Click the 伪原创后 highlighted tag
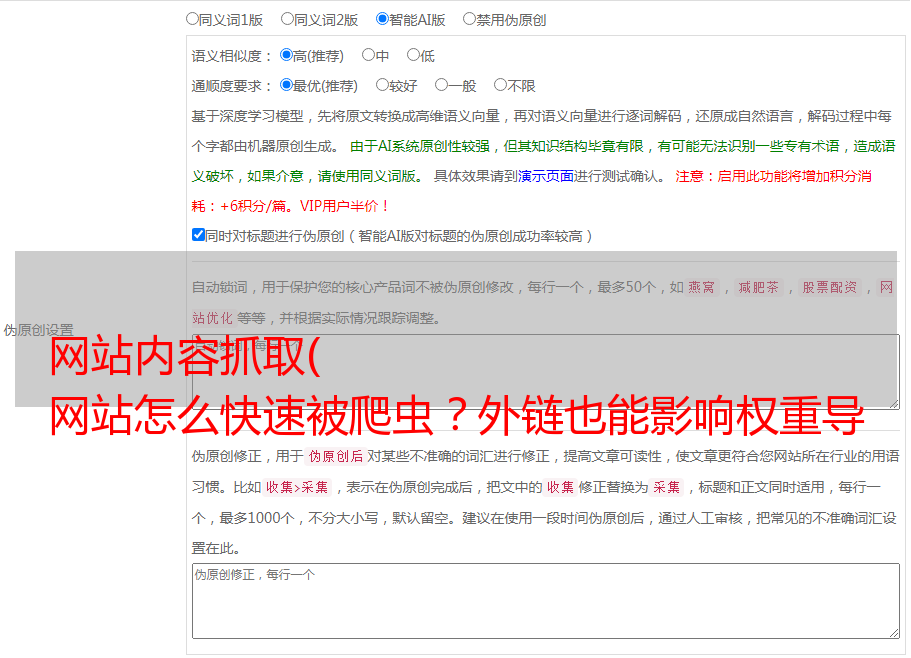 click(x=335, y=456)
